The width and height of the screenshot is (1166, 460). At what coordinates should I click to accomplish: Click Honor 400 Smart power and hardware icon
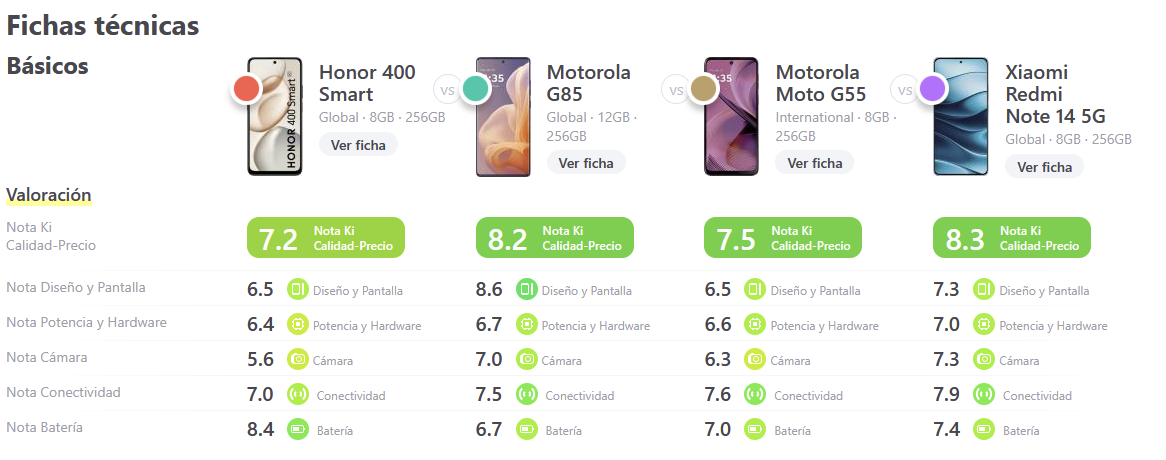[x=297, y=325]
